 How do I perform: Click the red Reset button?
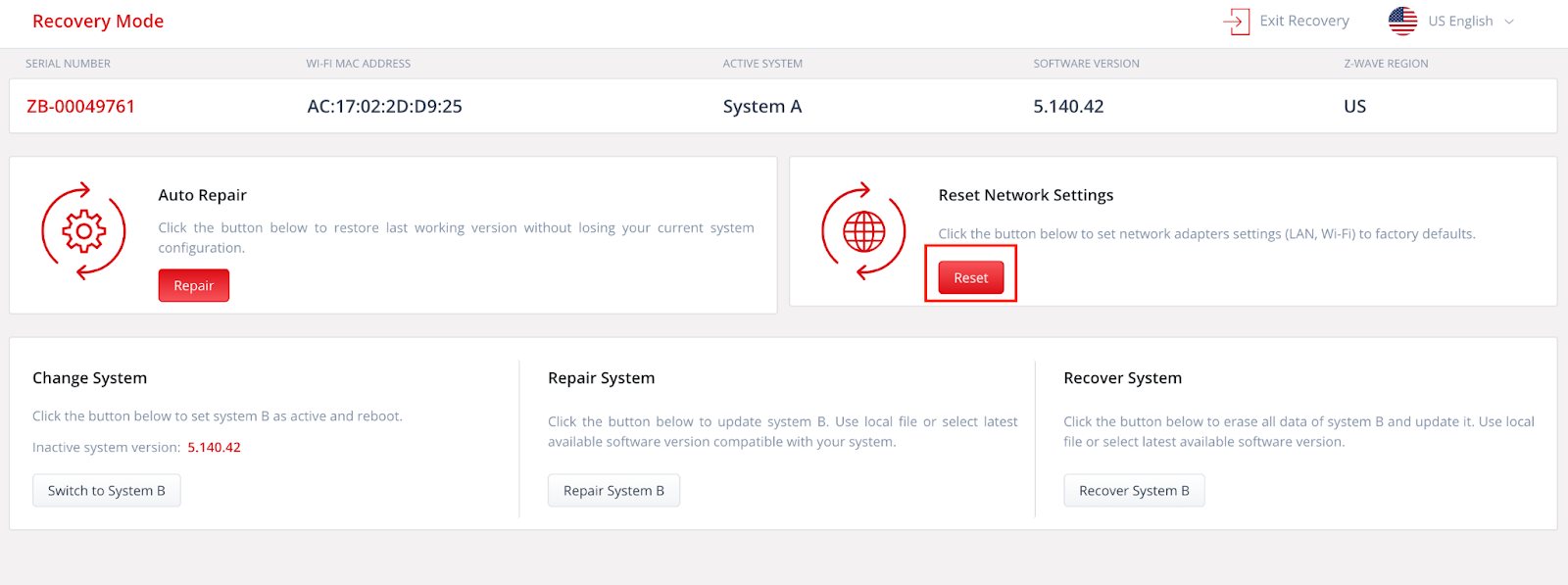[x=971, y=277]
